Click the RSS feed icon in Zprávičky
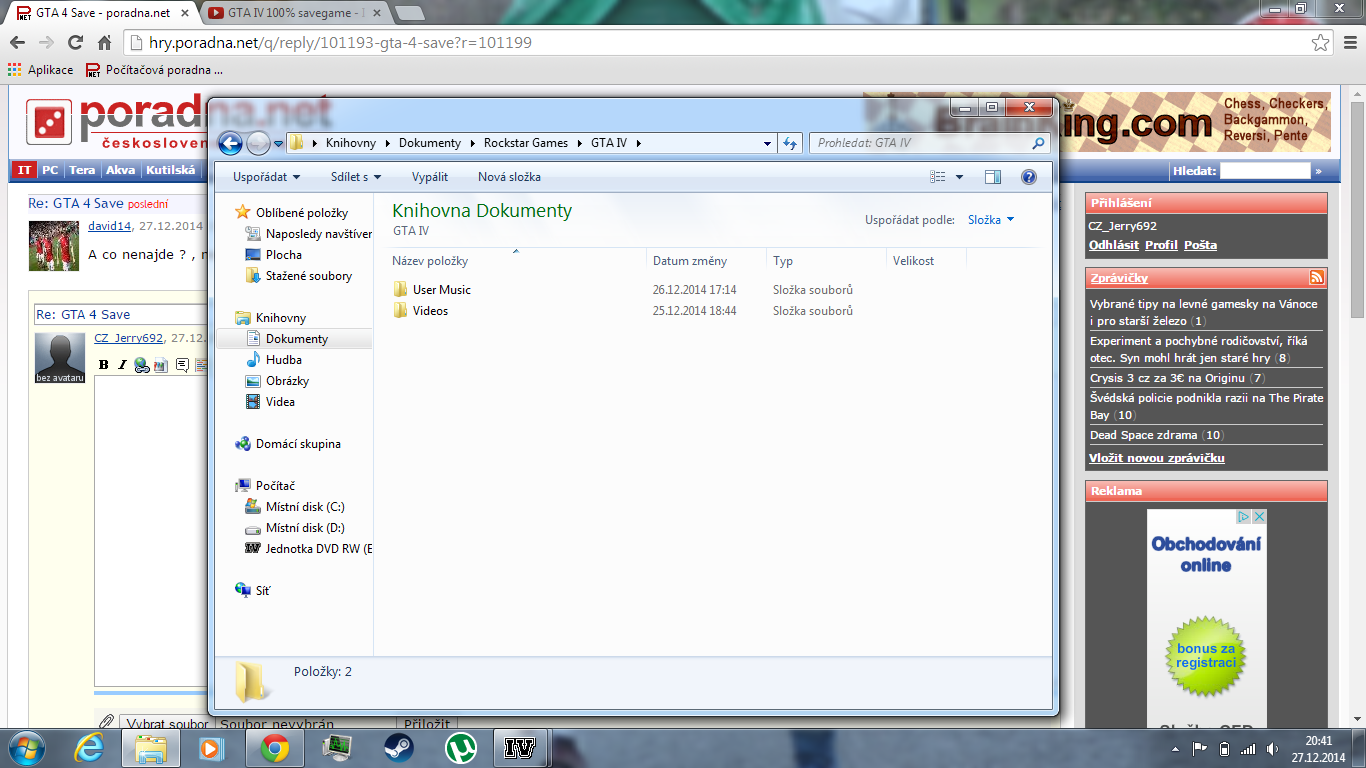Image resolution: width=1366 pixels, height=768 pixels. (x=1317, y=278)
